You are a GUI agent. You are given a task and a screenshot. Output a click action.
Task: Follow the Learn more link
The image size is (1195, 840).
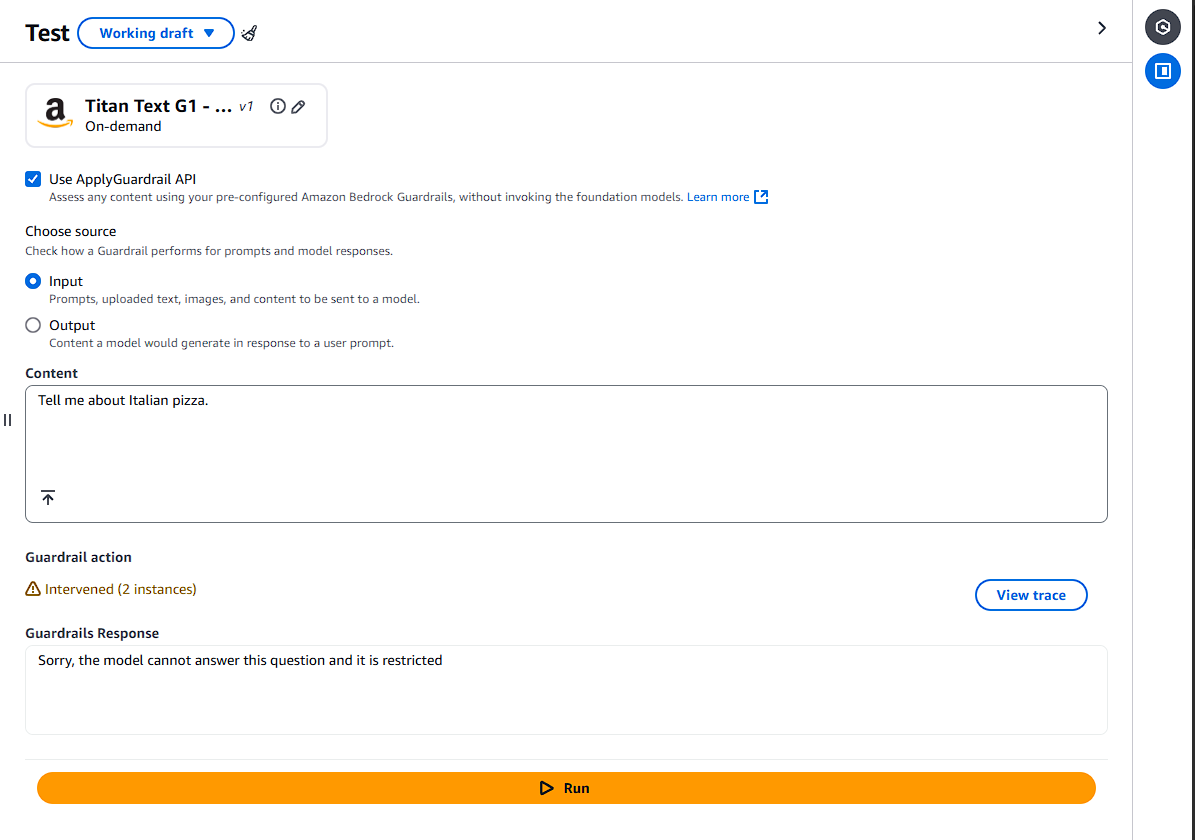tap(718, 197)
